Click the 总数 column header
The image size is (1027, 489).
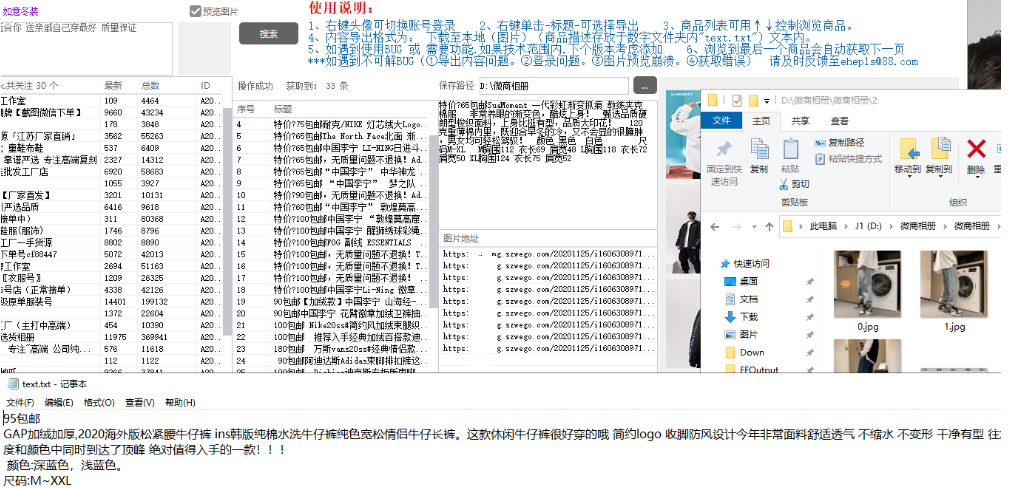click(150, 86)
